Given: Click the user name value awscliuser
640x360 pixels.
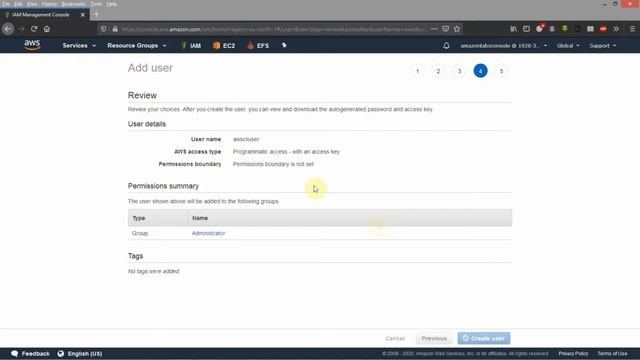Looking at the screenshot, I should pyautogui.click(x=246, y=139).
